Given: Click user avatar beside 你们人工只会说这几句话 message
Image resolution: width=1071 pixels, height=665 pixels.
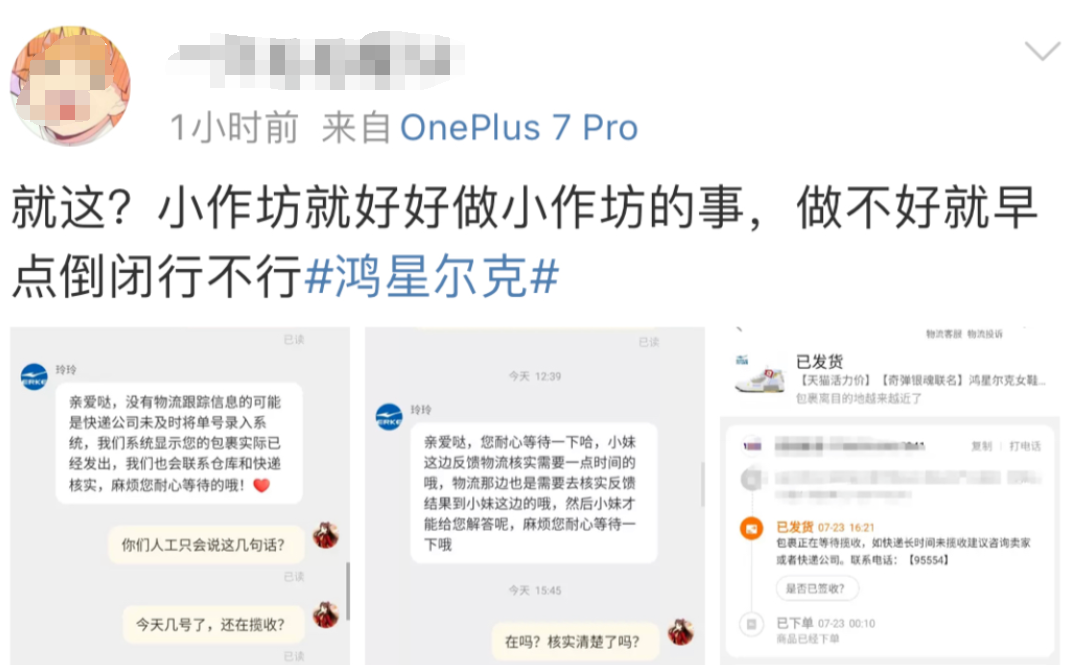Looking at the screenshot, I should 326,535.
